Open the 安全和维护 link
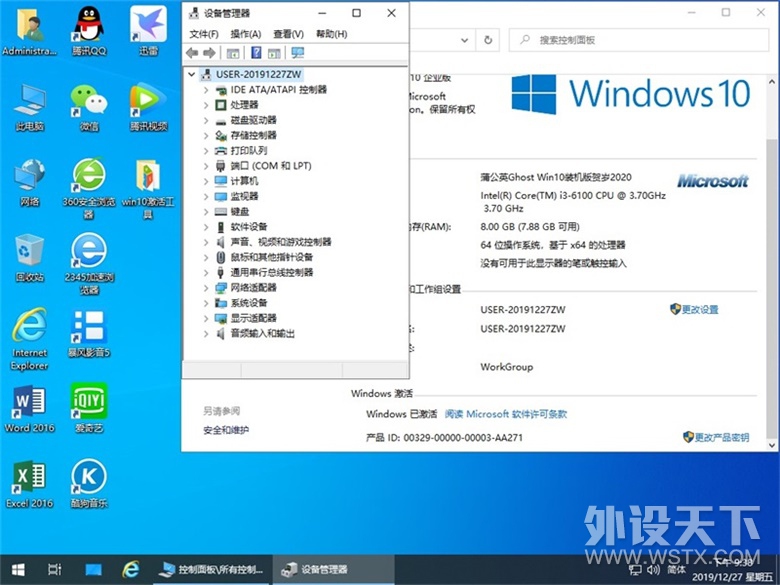This screenshot has width=780, height=585. pos(226,430)
